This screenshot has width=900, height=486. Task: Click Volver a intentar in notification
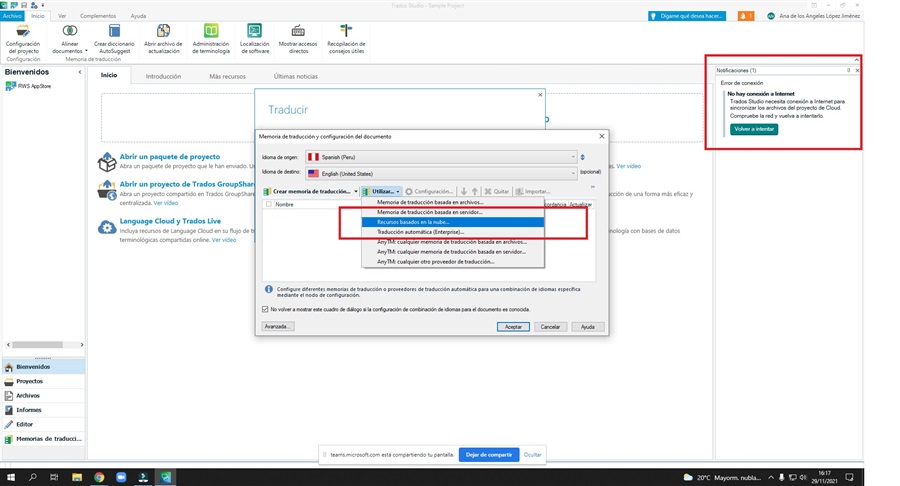(x=754, y=129)
